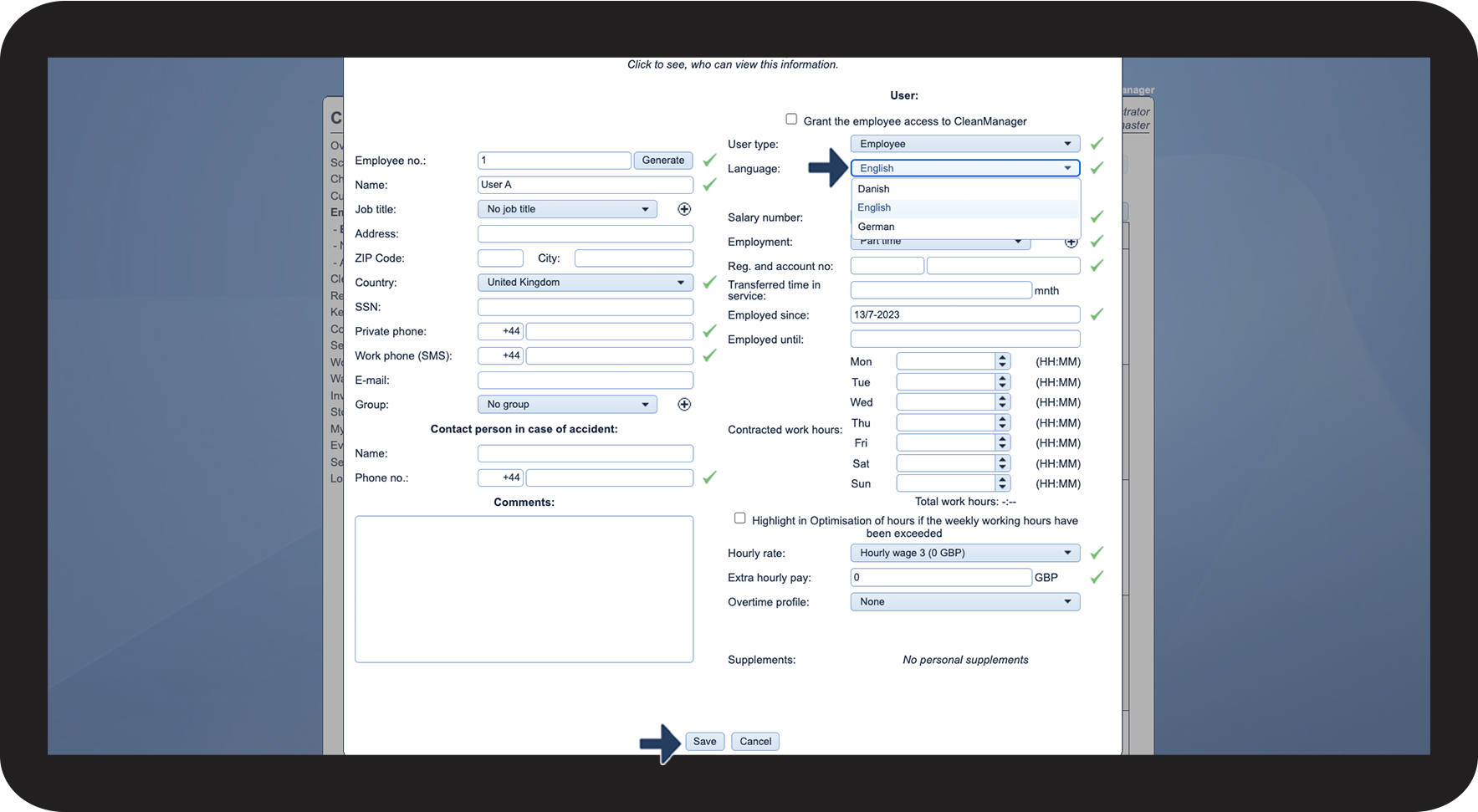The image size is (1478, 812).
Task: Click the Work phone +44 country code box
Action: click(x=500, y=355)
